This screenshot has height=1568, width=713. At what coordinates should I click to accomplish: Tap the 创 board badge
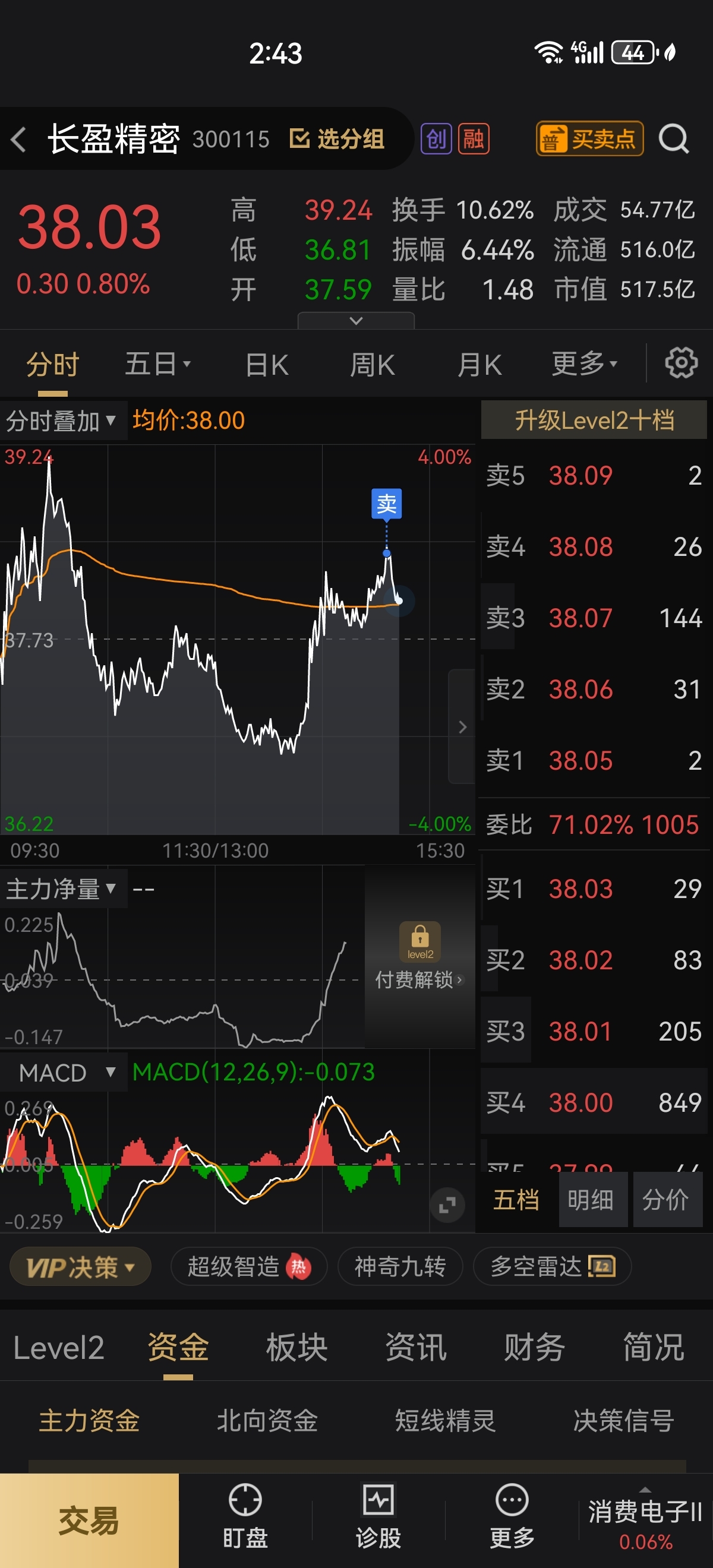point(436,139)
